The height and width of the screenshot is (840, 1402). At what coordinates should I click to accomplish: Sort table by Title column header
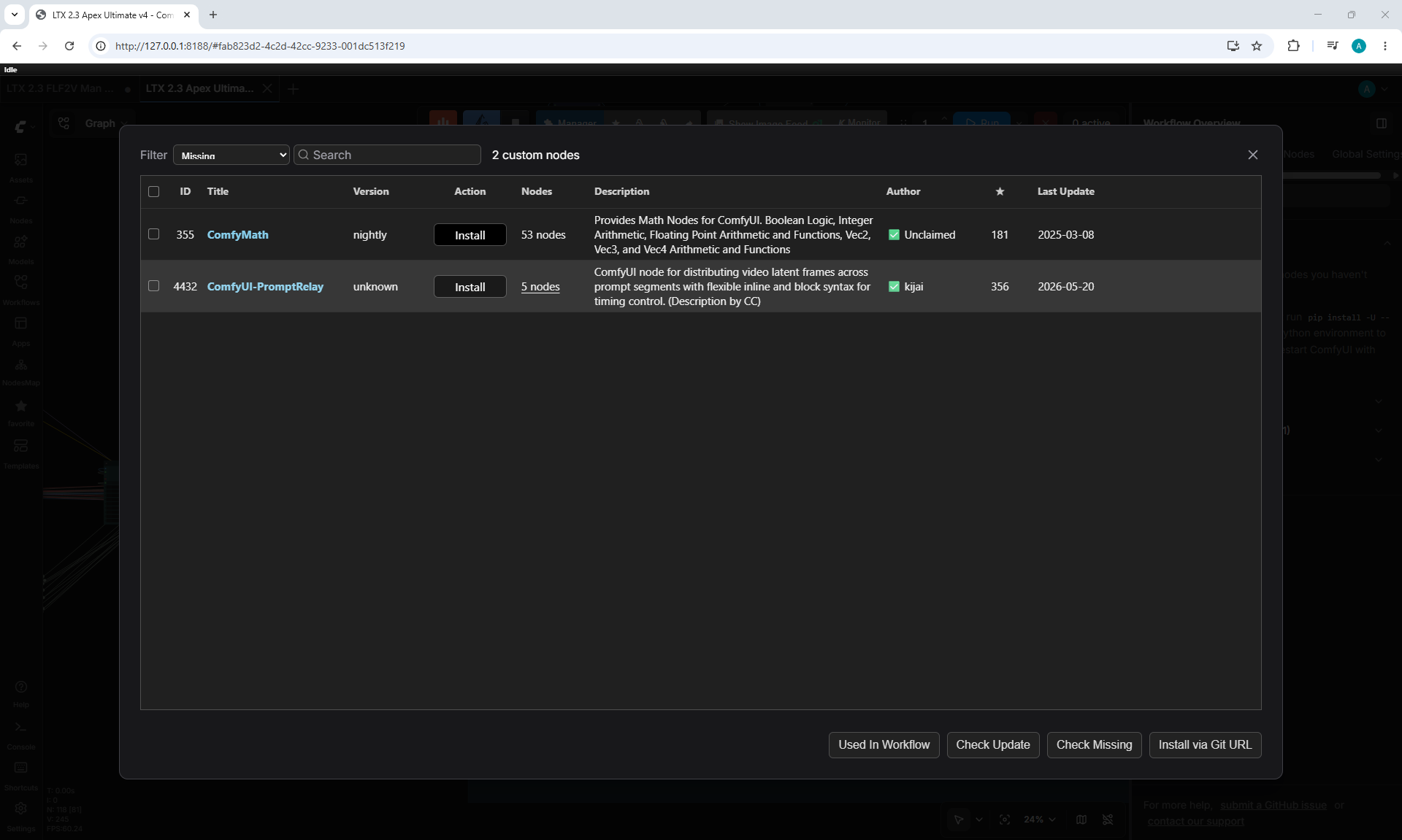218,191
